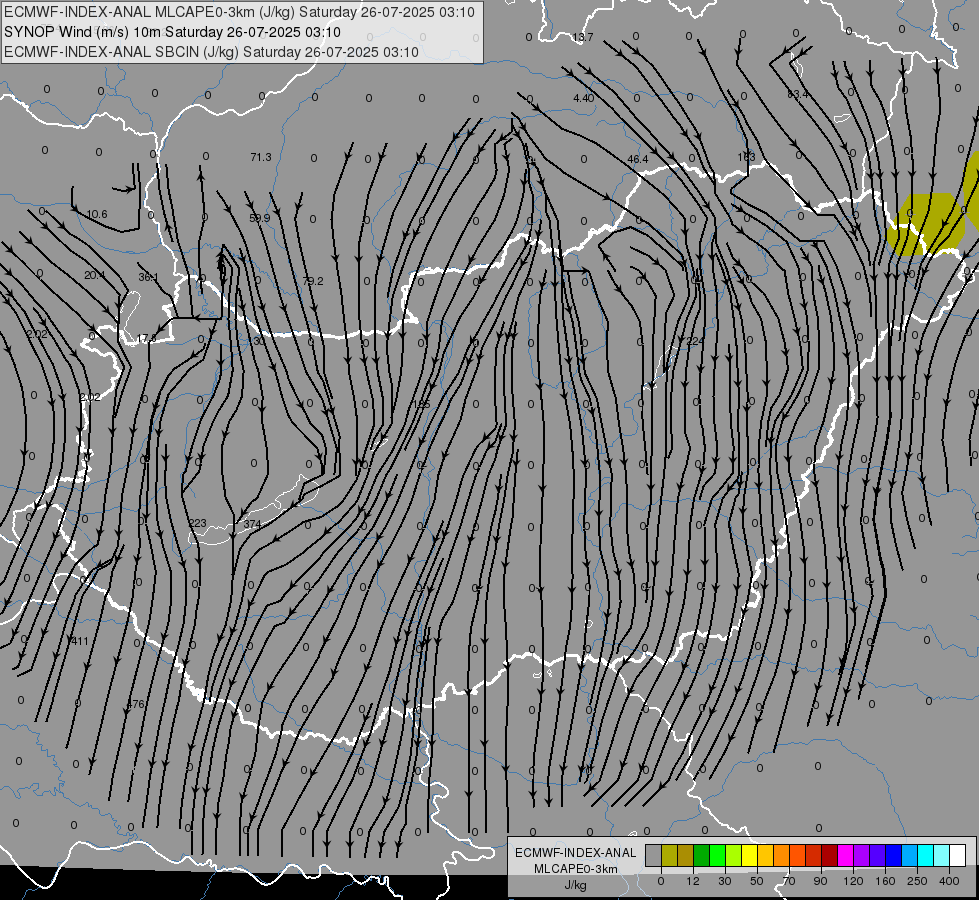Click the legend scale label 250
The width and height of the screenshot is (979, 900).
click(x=917, y=881)
